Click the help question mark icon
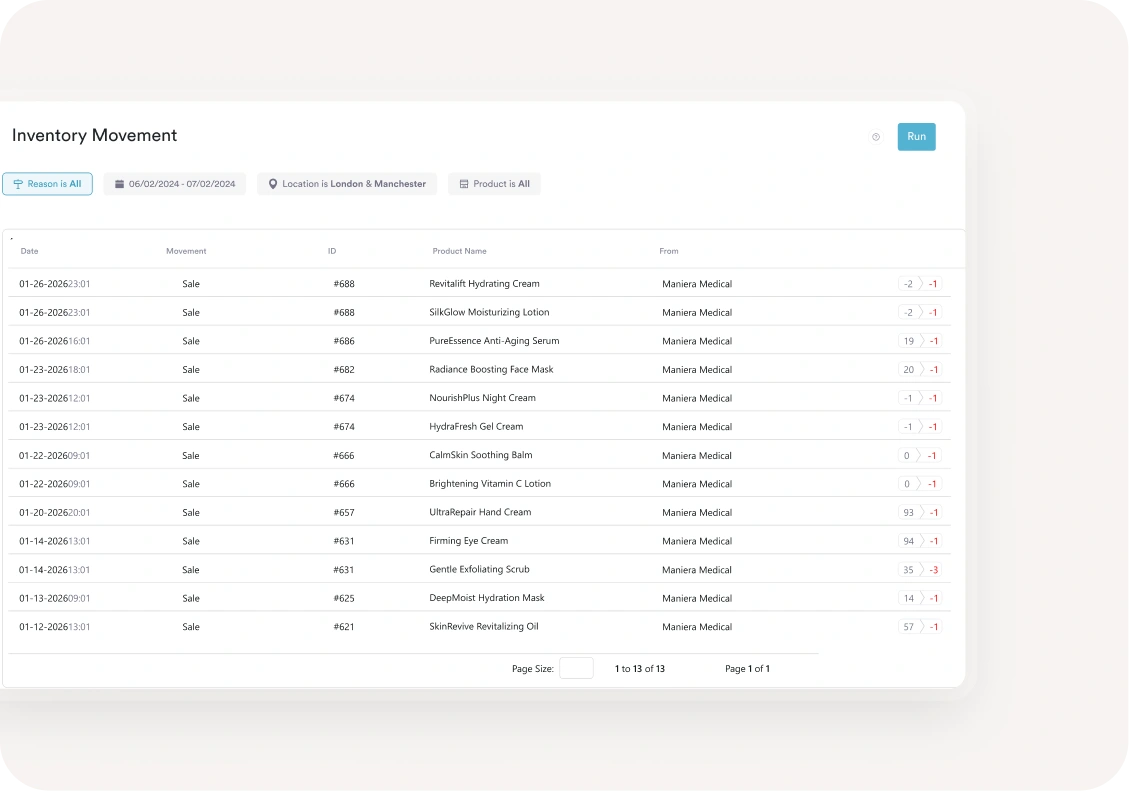The width and height of the screenshot is (1129, 791). [x=876, y=137]
